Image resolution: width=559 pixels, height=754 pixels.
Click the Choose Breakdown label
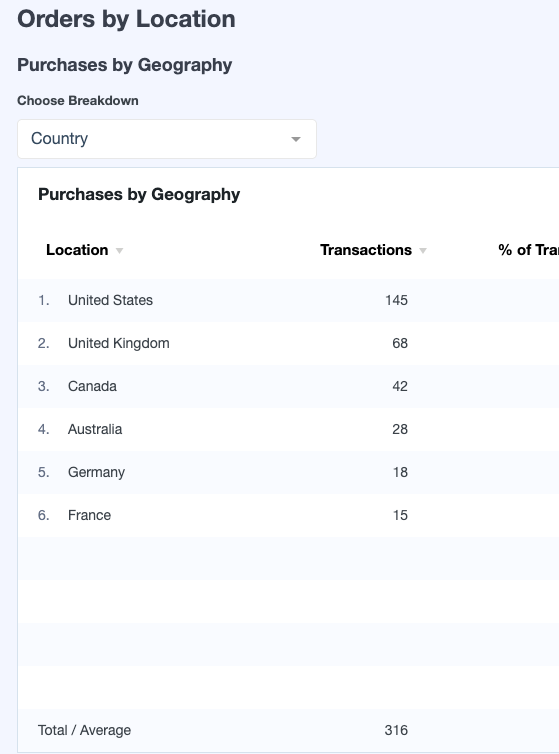pyautogui.click(x=78, y=101)
